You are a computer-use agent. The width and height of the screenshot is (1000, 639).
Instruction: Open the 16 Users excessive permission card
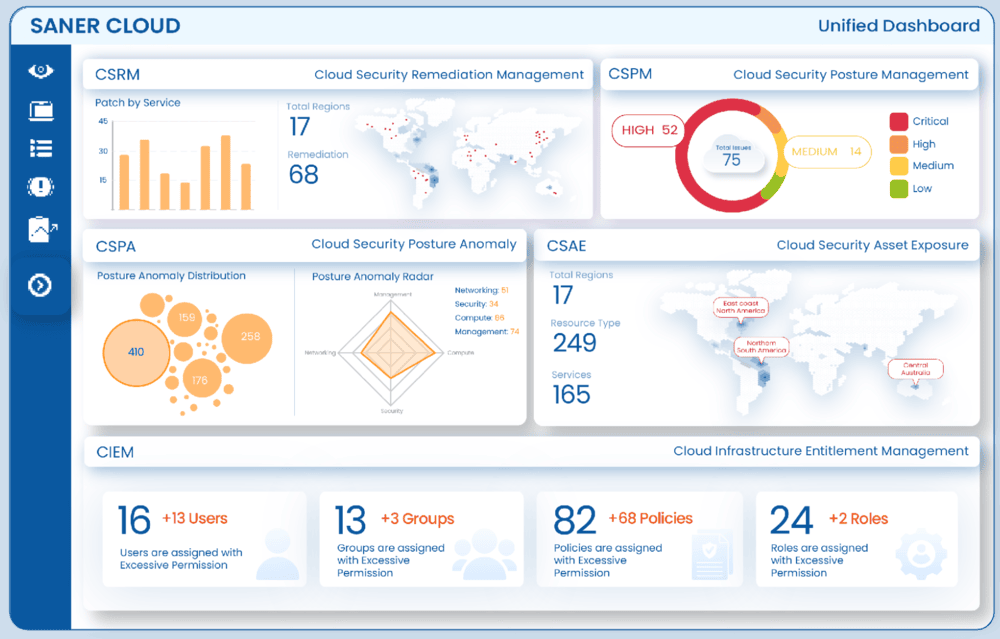(204, 539)
